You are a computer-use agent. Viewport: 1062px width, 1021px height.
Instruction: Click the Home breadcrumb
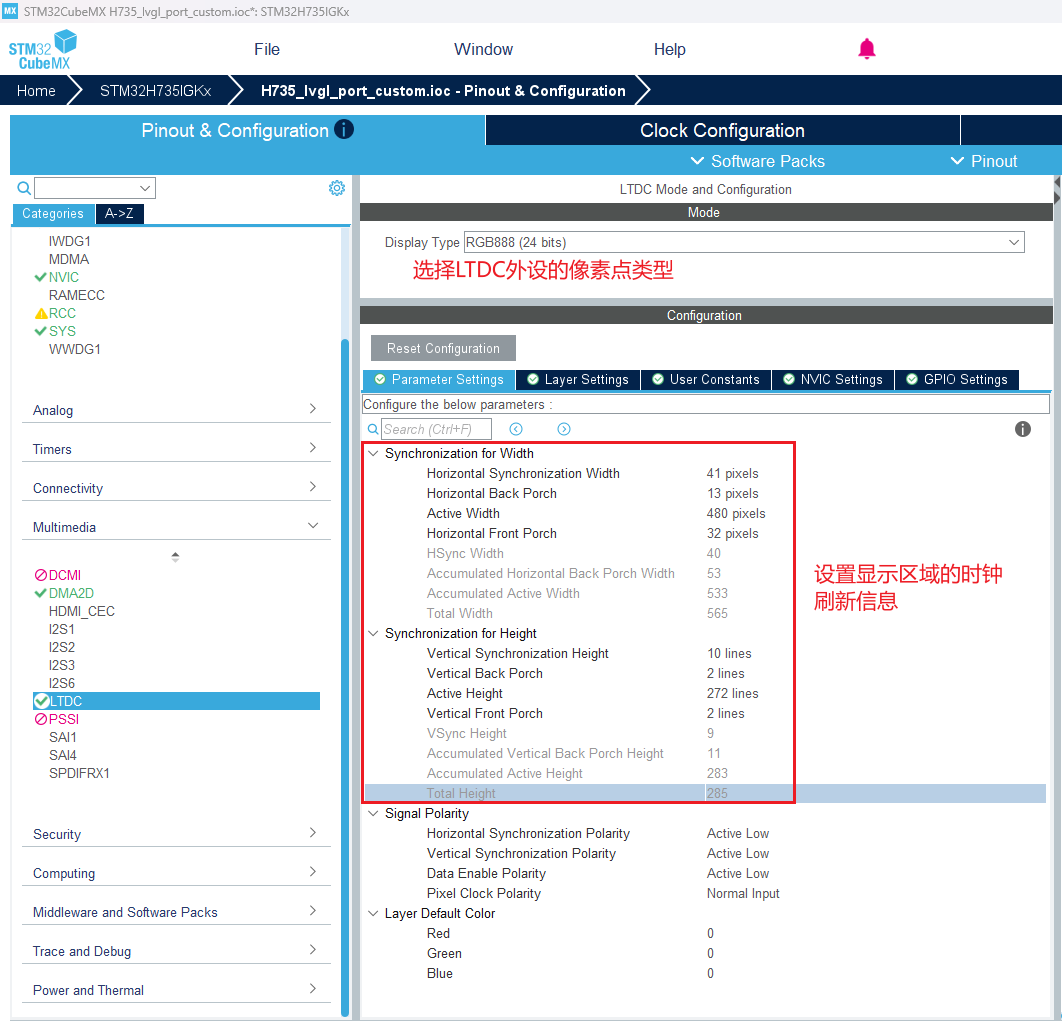[x=36, y=91]
